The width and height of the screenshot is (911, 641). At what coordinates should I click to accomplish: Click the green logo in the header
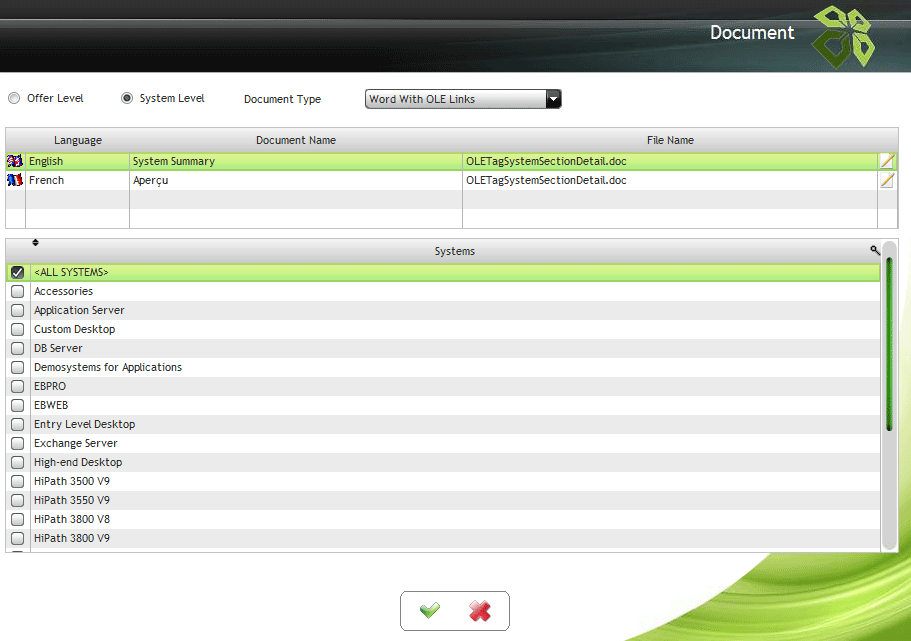coord(842,37)
